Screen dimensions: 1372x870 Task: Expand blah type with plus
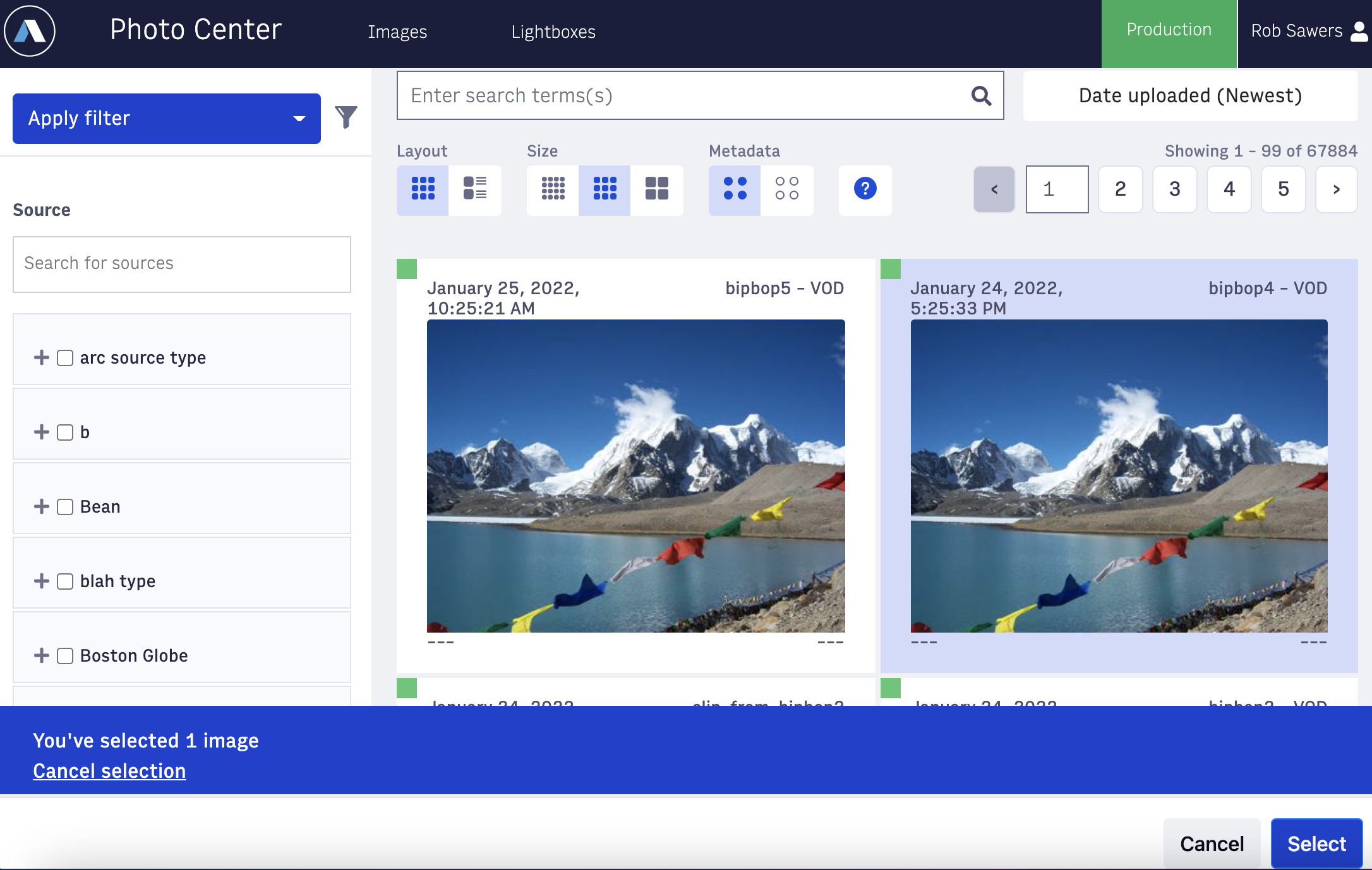point(42,581)
